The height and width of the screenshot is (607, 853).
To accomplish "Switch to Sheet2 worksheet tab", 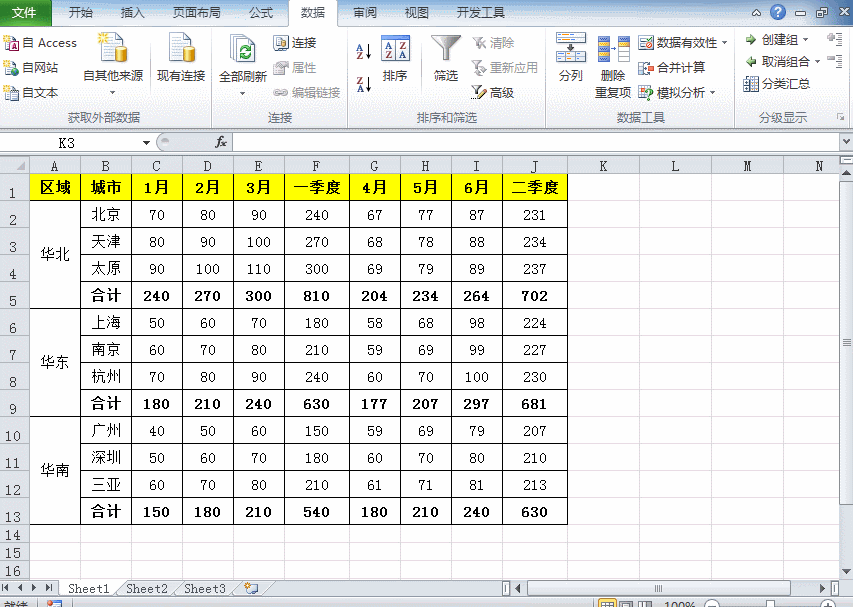I will pos(146,589).
